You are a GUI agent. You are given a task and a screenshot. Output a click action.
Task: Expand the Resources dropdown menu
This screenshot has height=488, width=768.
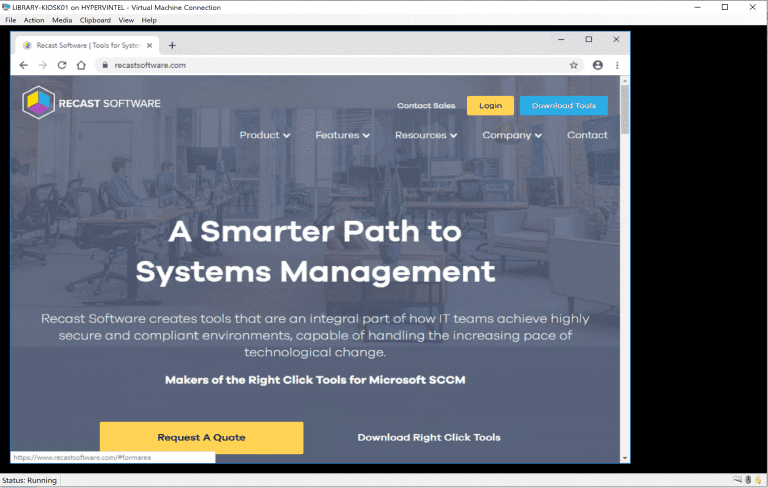tap(425, 135)
